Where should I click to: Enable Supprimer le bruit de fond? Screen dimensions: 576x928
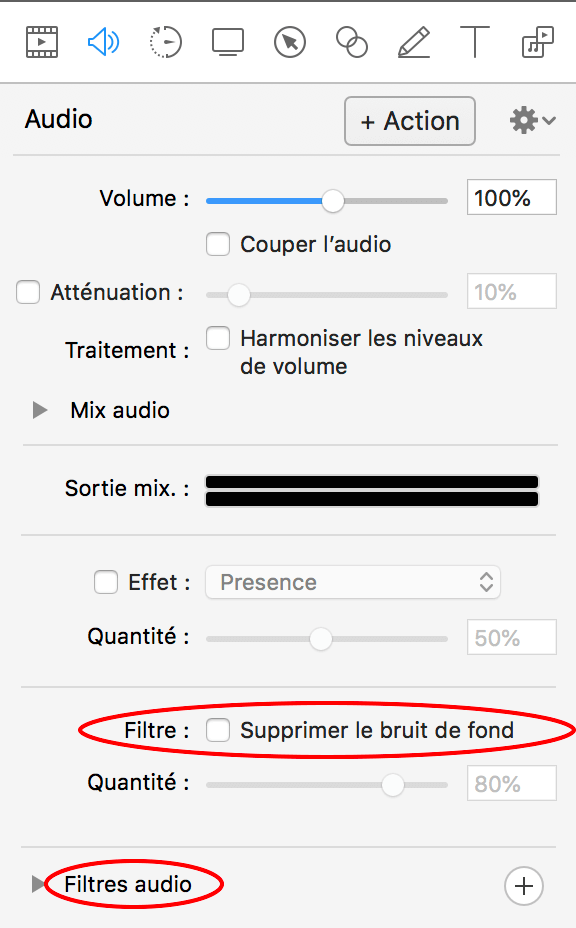(x=218, y=730)
